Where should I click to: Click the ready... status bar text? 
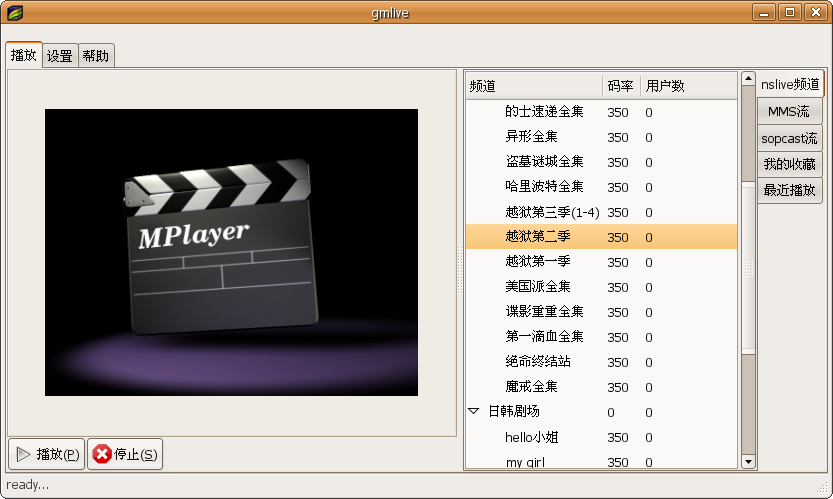click(28, 485)
